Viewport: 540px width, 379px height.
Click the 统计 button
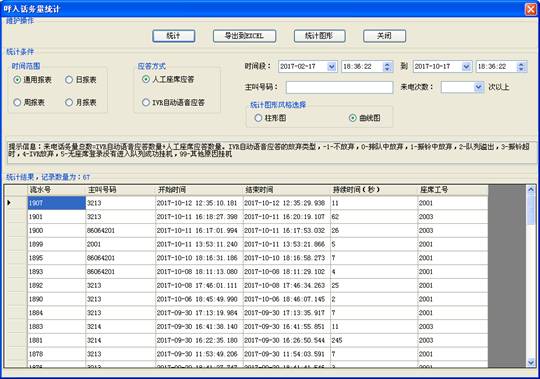point(174,36)
